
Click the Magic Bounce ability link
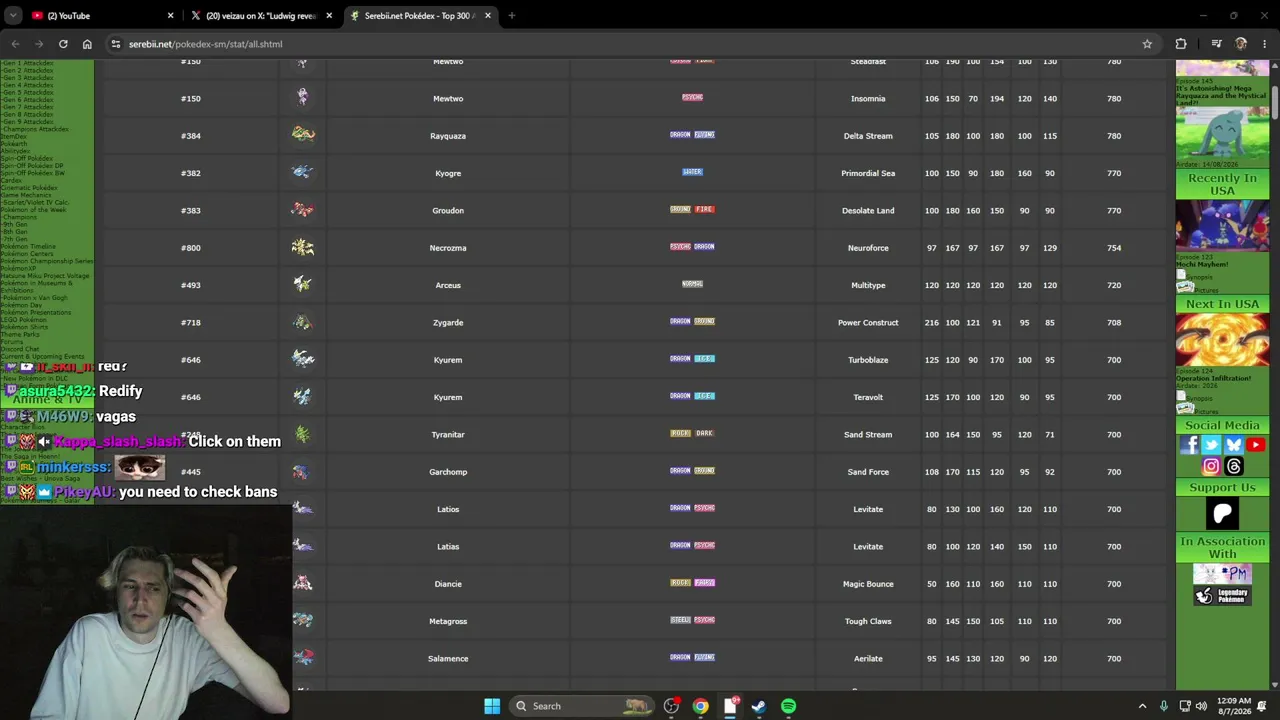[868, 584]
